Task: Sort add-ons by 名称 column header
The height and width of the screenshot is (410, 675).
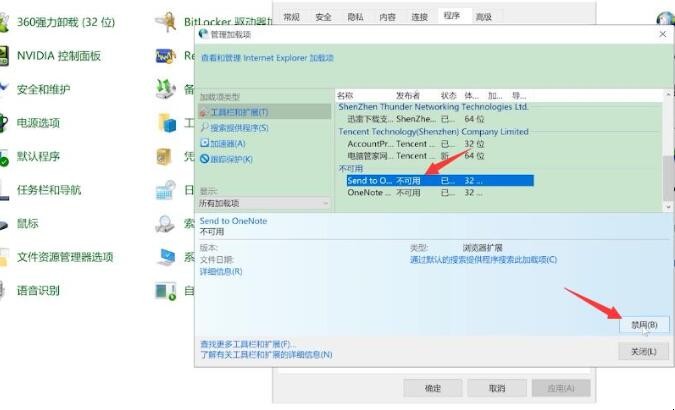Action: [x=345, y=95]
